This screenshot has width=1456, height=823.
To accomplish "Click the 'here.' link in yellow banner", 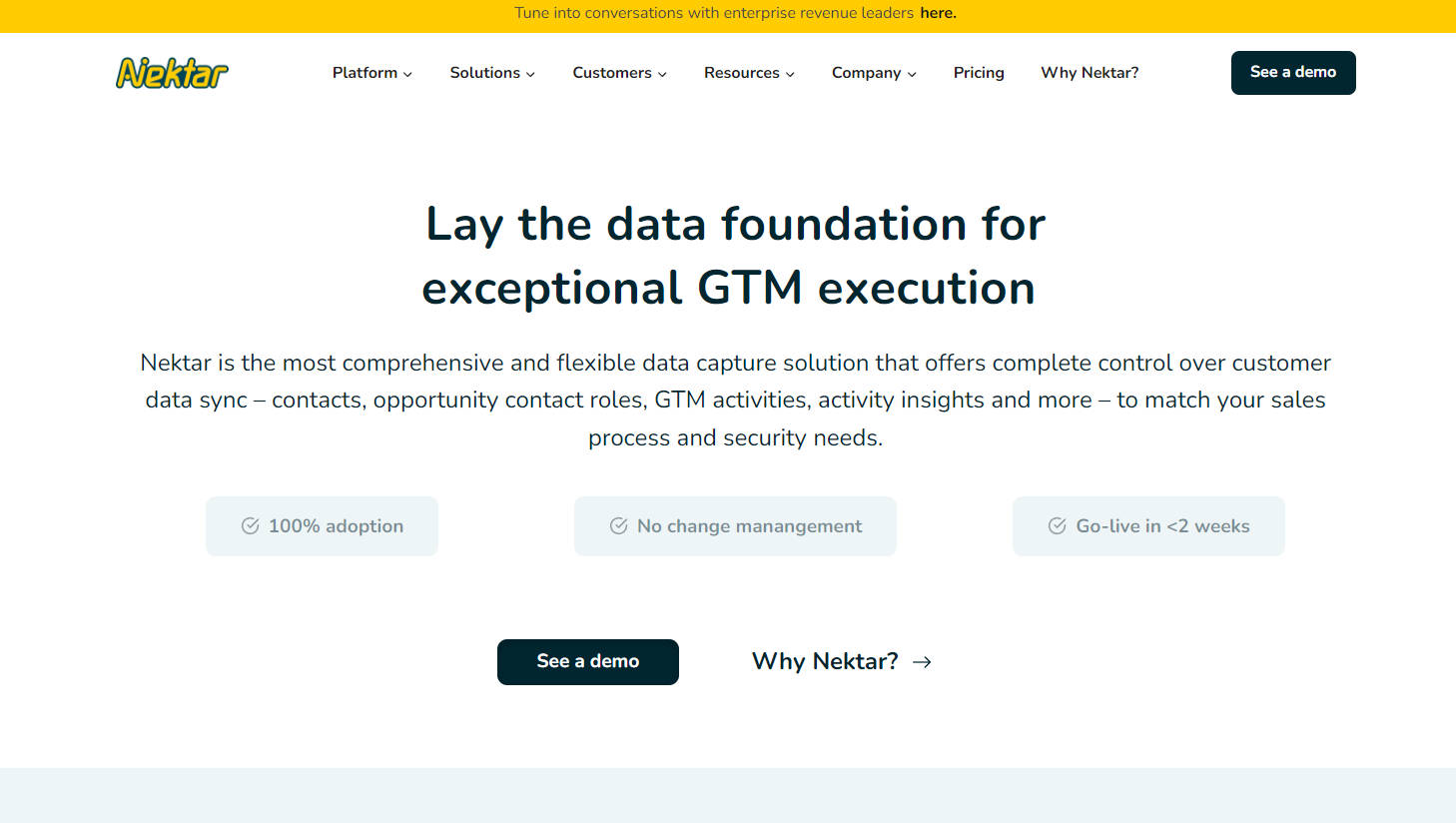I will (938, 13).
